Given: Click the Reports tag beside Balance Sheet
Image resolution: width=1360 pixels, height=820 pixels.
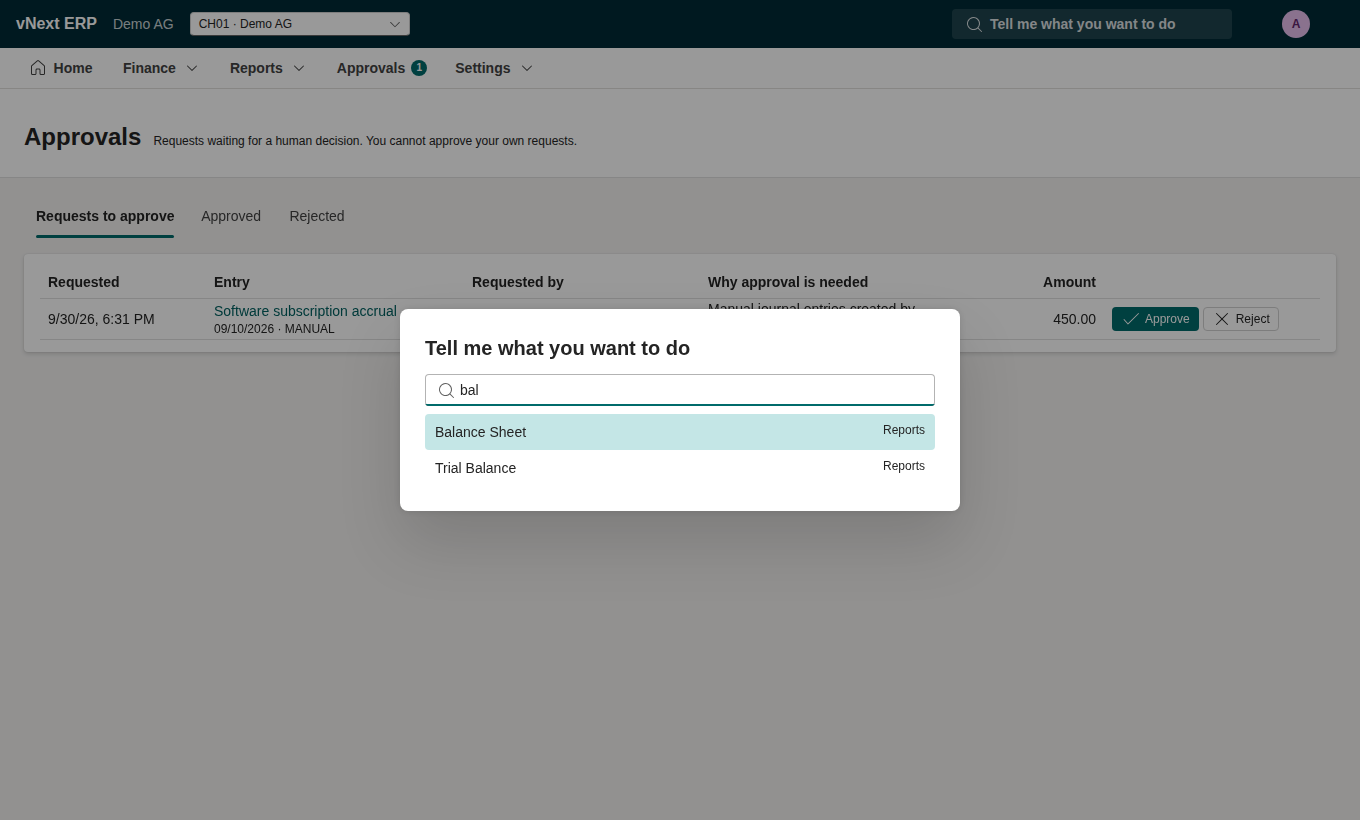Looking at the screenshot, I should click(x=904, y=430).
